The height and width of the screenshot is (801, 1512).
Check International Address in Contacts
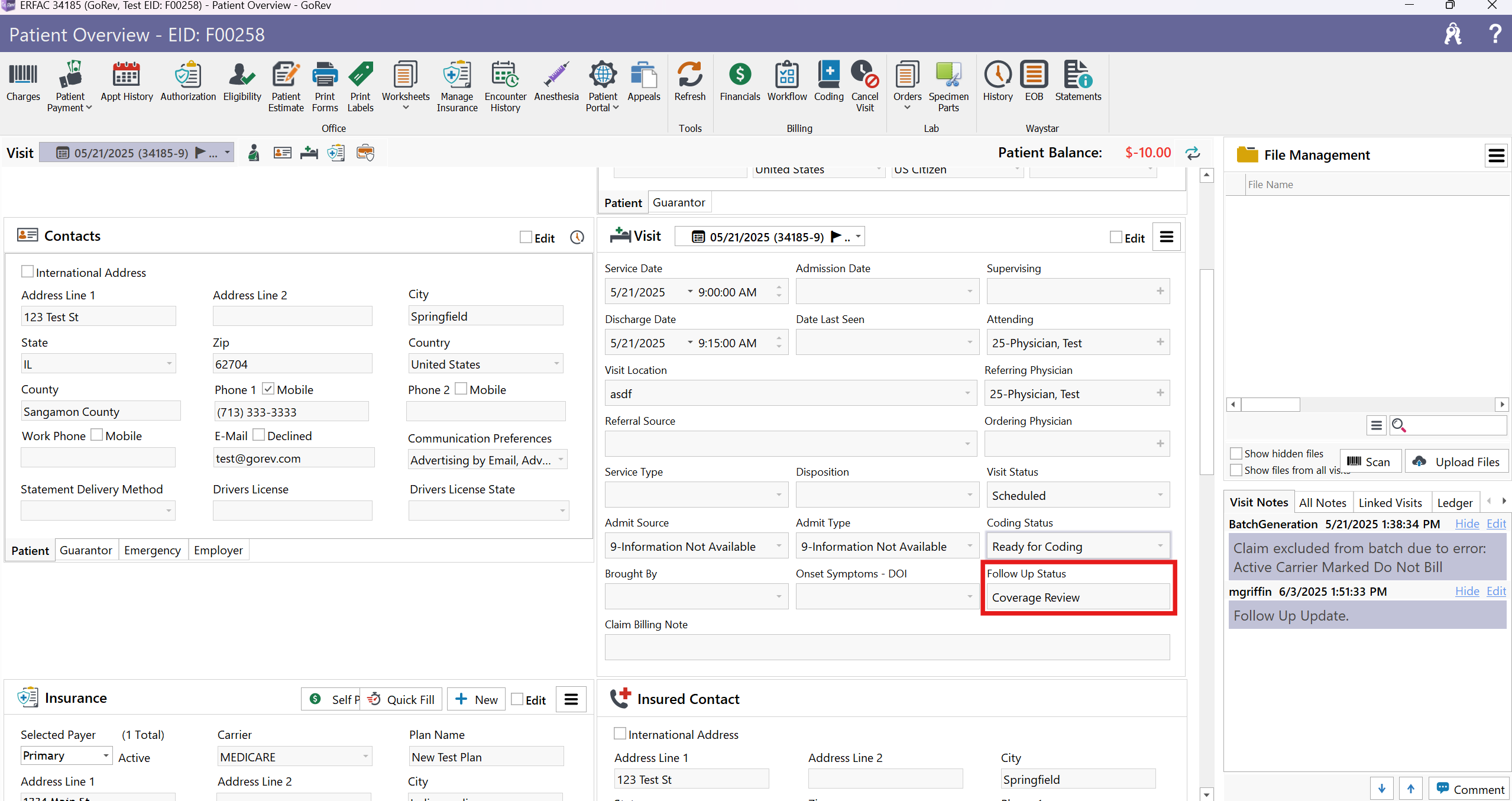[x=27, y=272]
